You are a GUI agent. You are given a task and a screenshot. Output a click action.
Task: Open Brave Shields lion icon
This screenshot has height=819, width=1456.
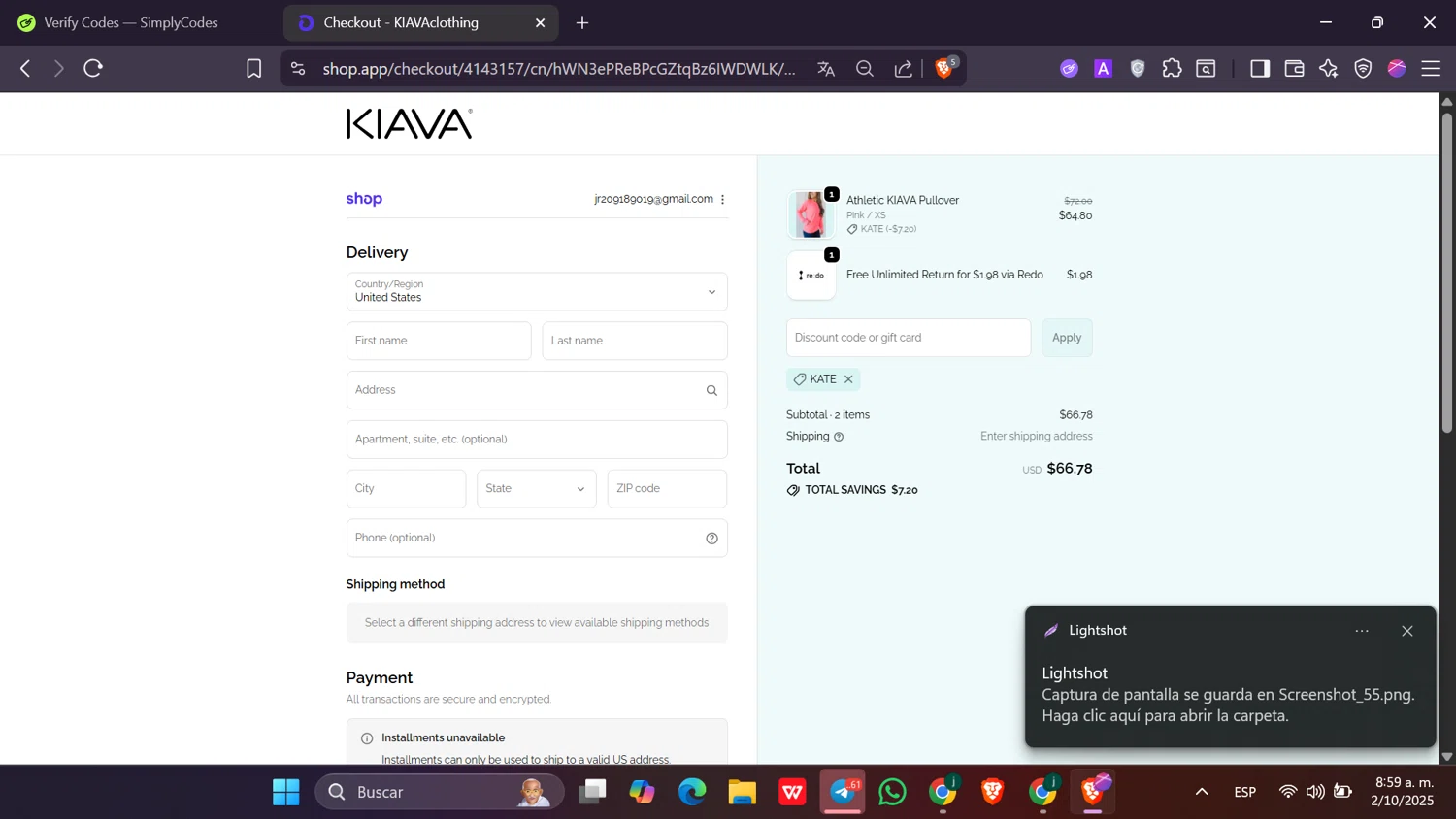pos(944,68)
